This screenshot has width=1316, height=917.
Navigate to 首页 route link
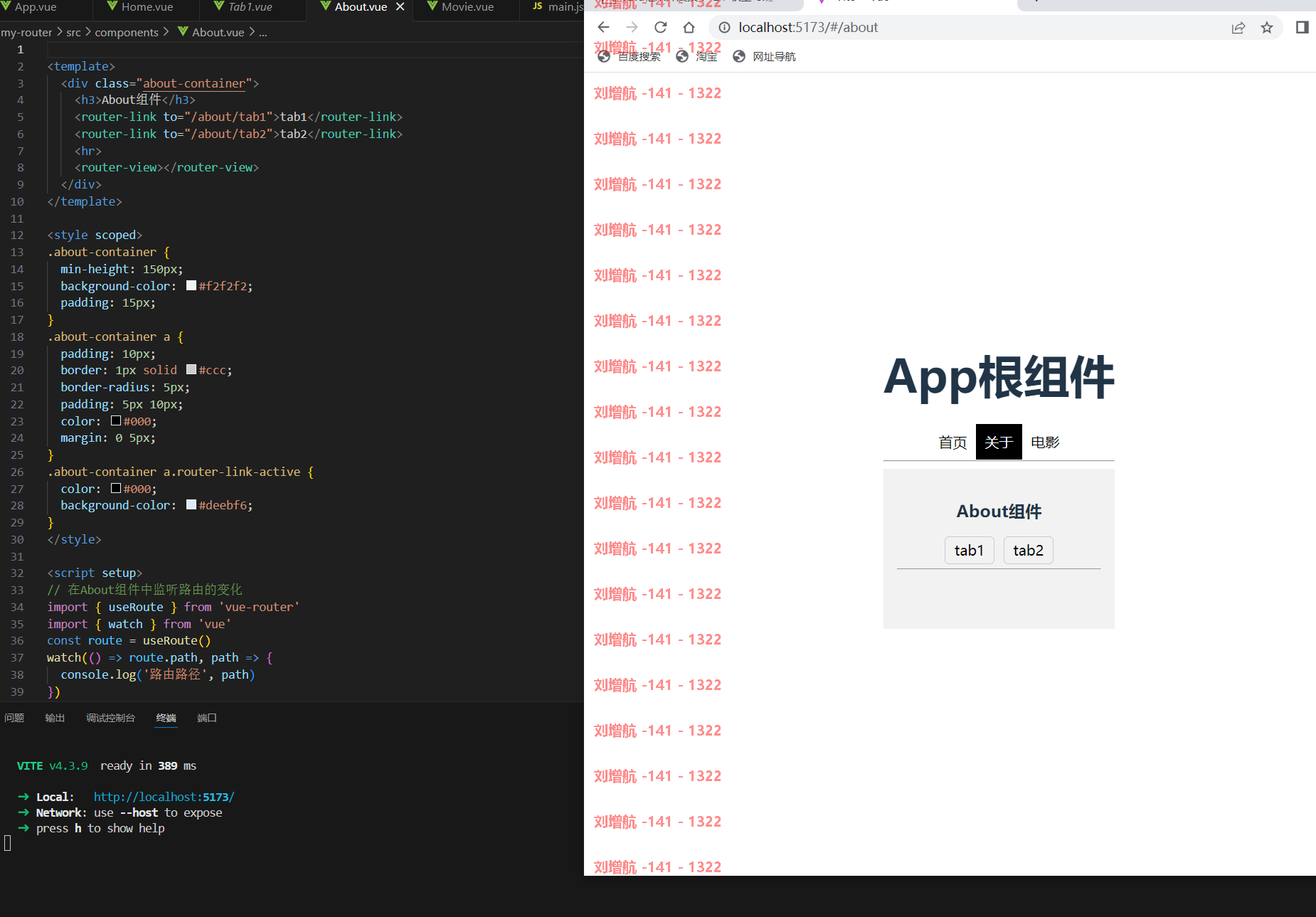point(952,442)
